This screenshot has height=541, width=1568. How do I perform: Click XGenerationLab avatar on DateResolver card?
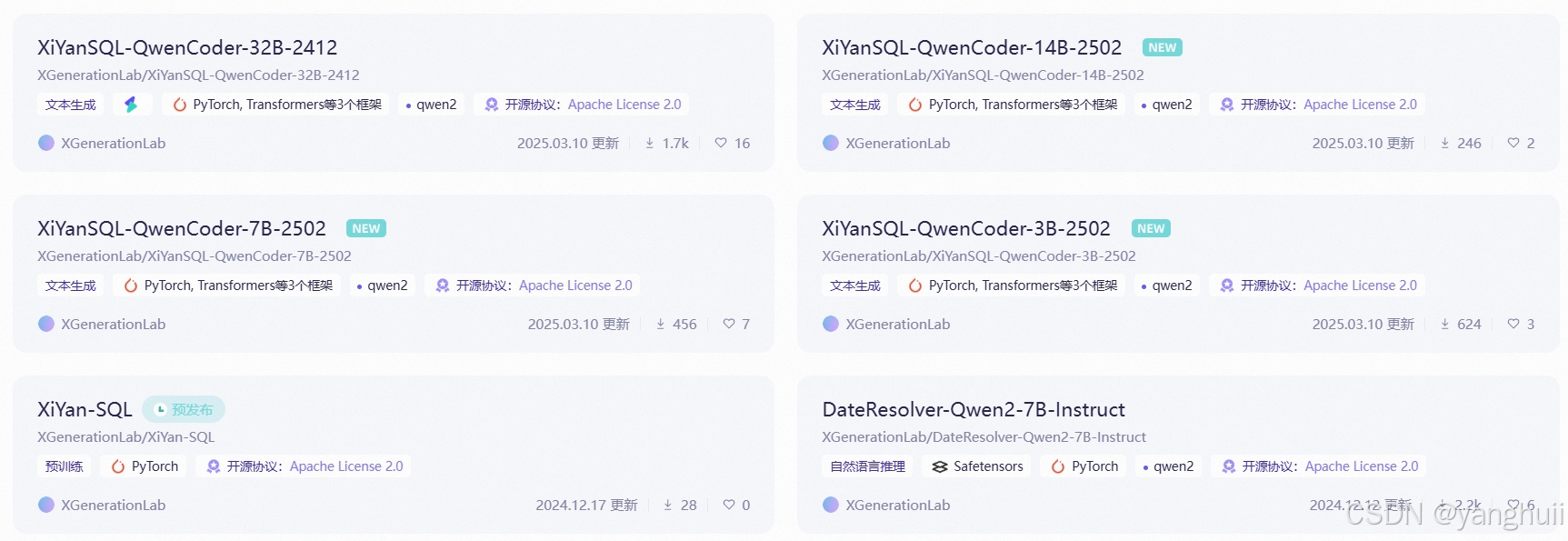tap(831, 505)
